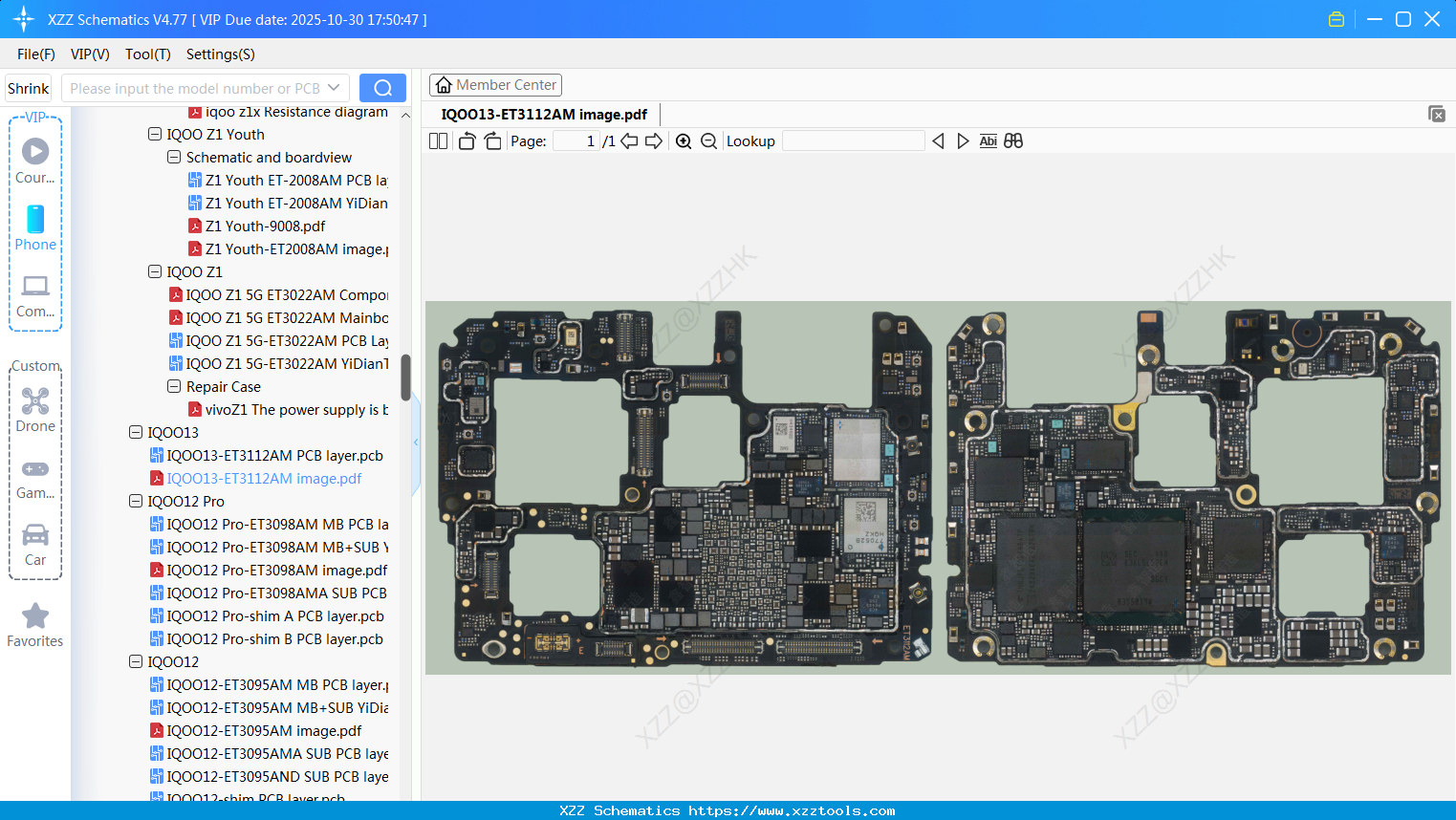This screenshot has height=820, width=1456.
Task: Click the file tree vertical scrollbar thumb
Action: tap(405, 378)
